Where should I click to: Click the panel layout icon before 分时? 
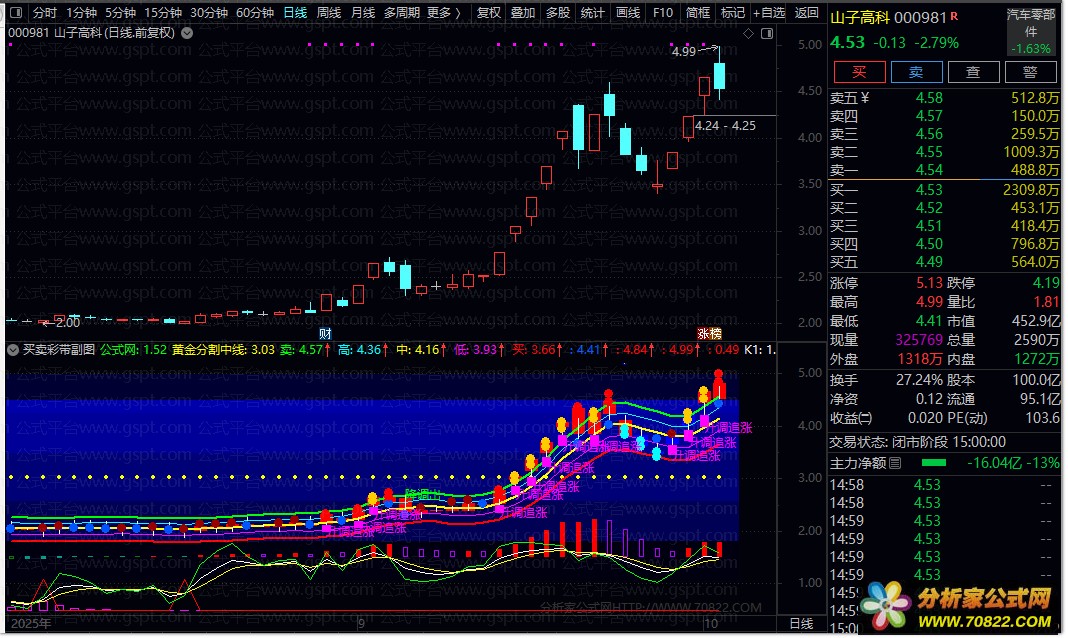(x=17, y=13)
